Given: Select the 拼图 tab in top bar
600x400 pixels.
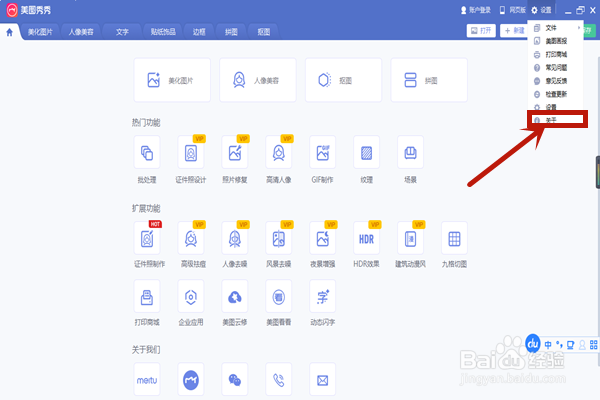Looking at the screenshot, I should tap(231, 32).
